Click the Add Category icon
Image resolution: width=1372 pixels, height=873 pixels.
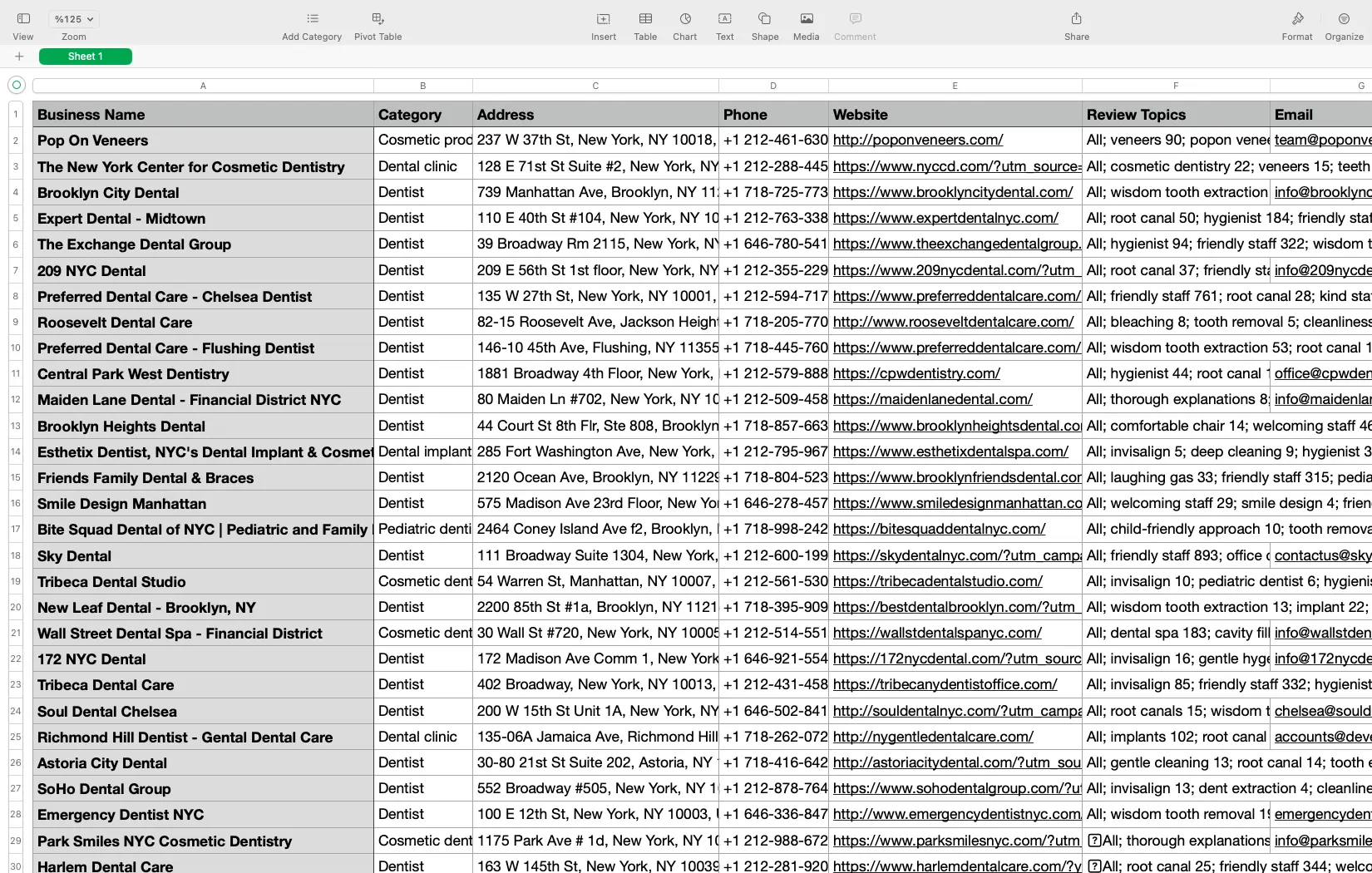[312, 19]
